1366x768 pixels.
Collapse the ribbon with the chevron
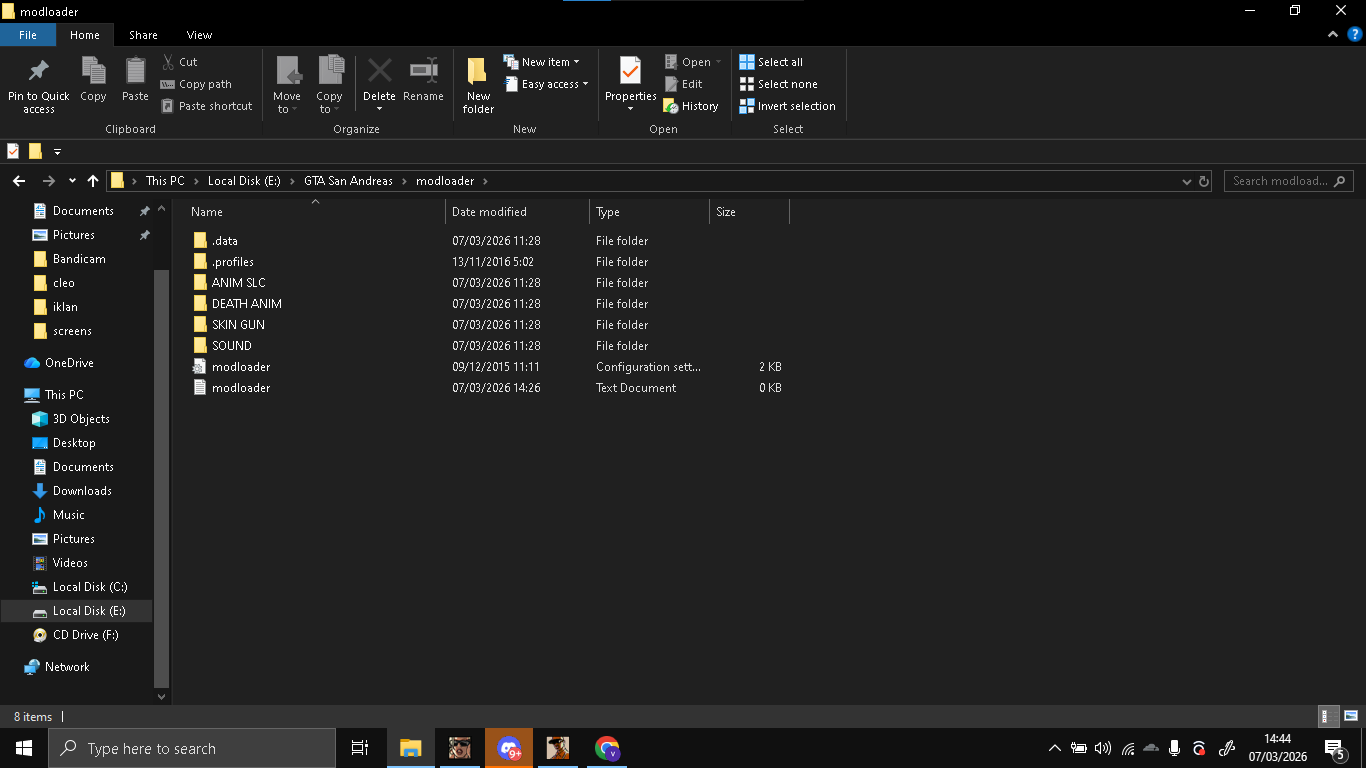1333,34
